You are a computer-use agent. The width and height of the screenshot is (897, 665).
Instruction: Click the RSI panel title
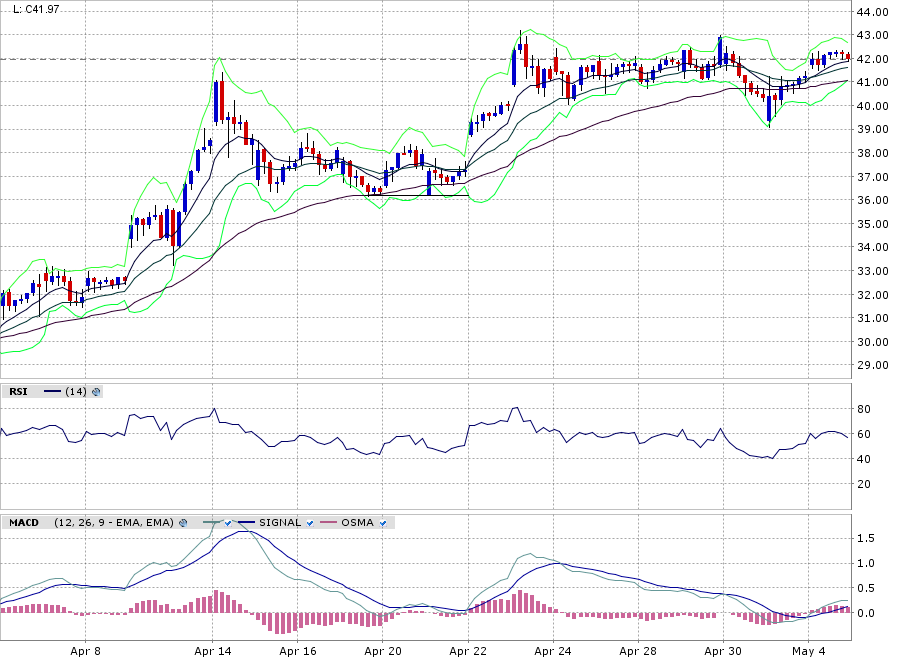[x=18, y=392]
